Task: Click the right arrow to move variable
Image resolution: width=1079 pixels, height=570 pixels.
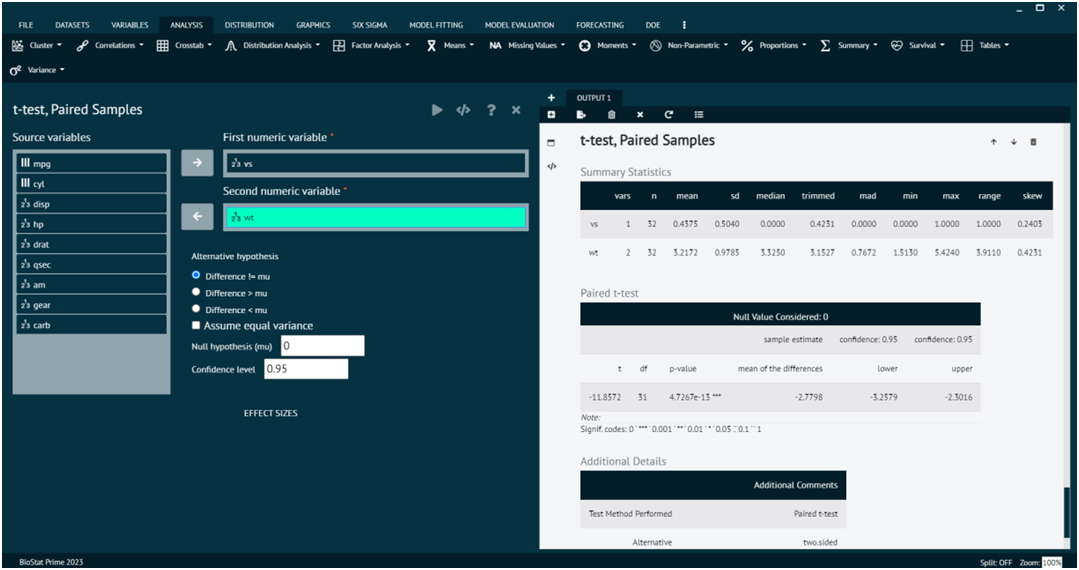Action: pos(197,163)
